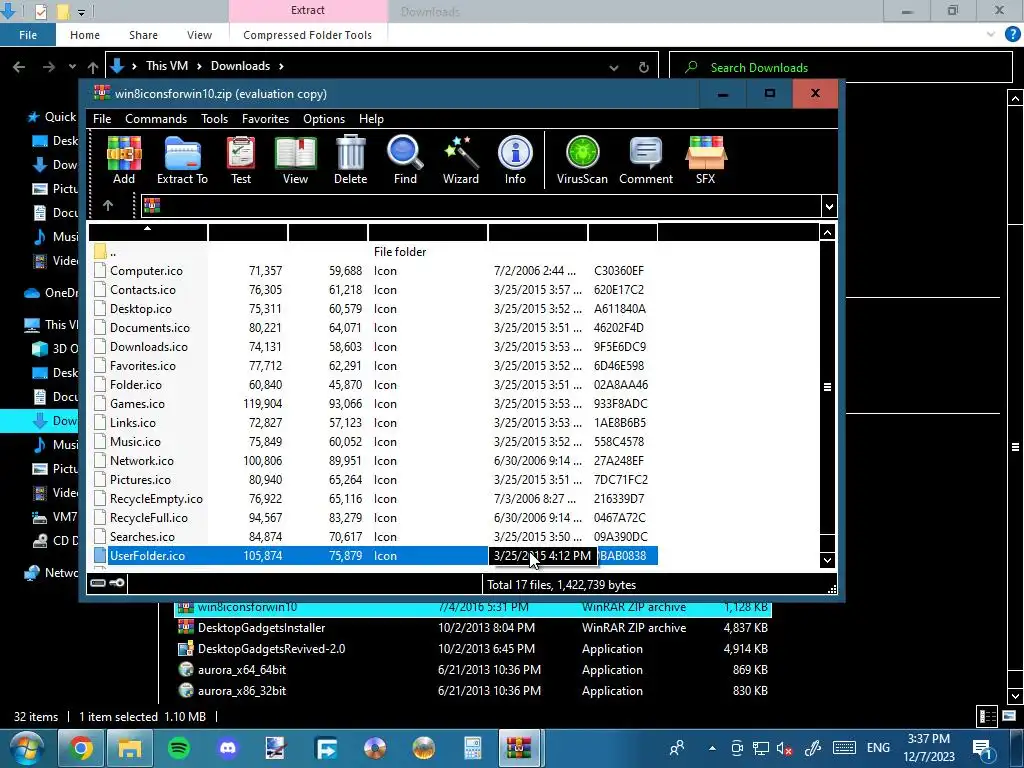1024x768 pixels.
Task: Open Quick access in Explorer sidebar
Action: tap(52, 117)
